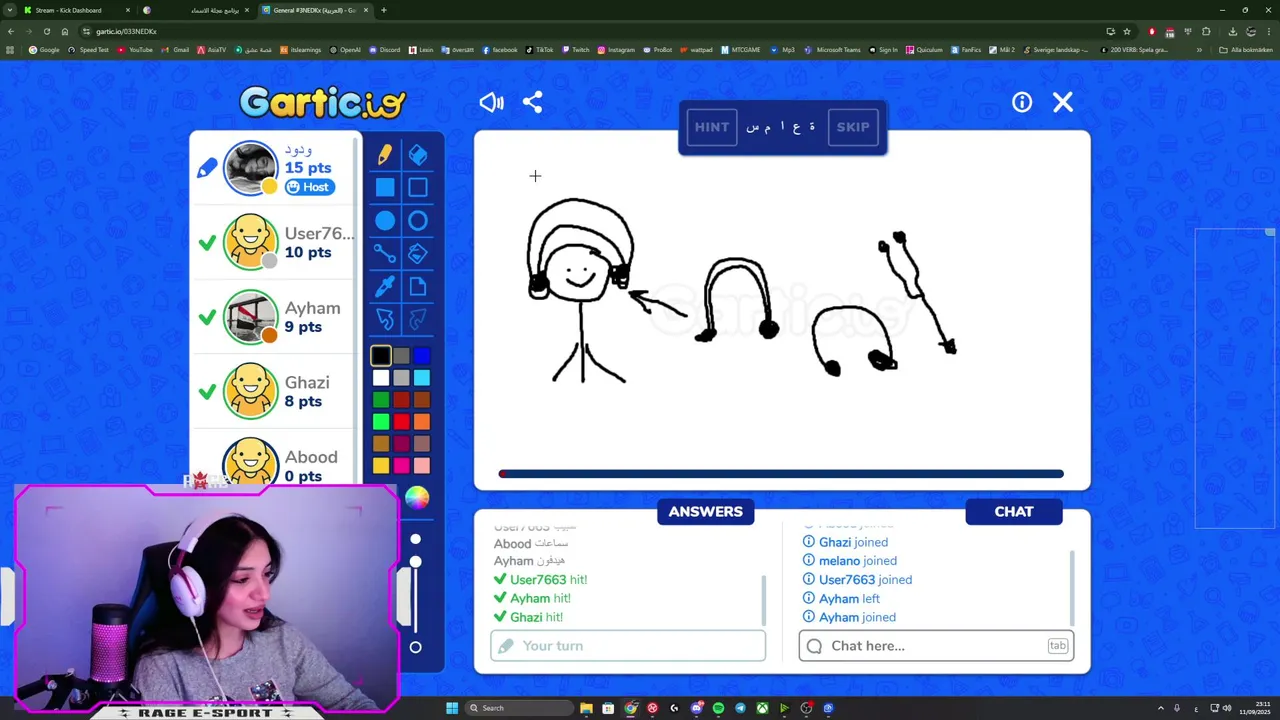The width and height of the screenshot is (1280, 720).
Task: Choose the filled rectangle shape tool
Action: [385, 187]
